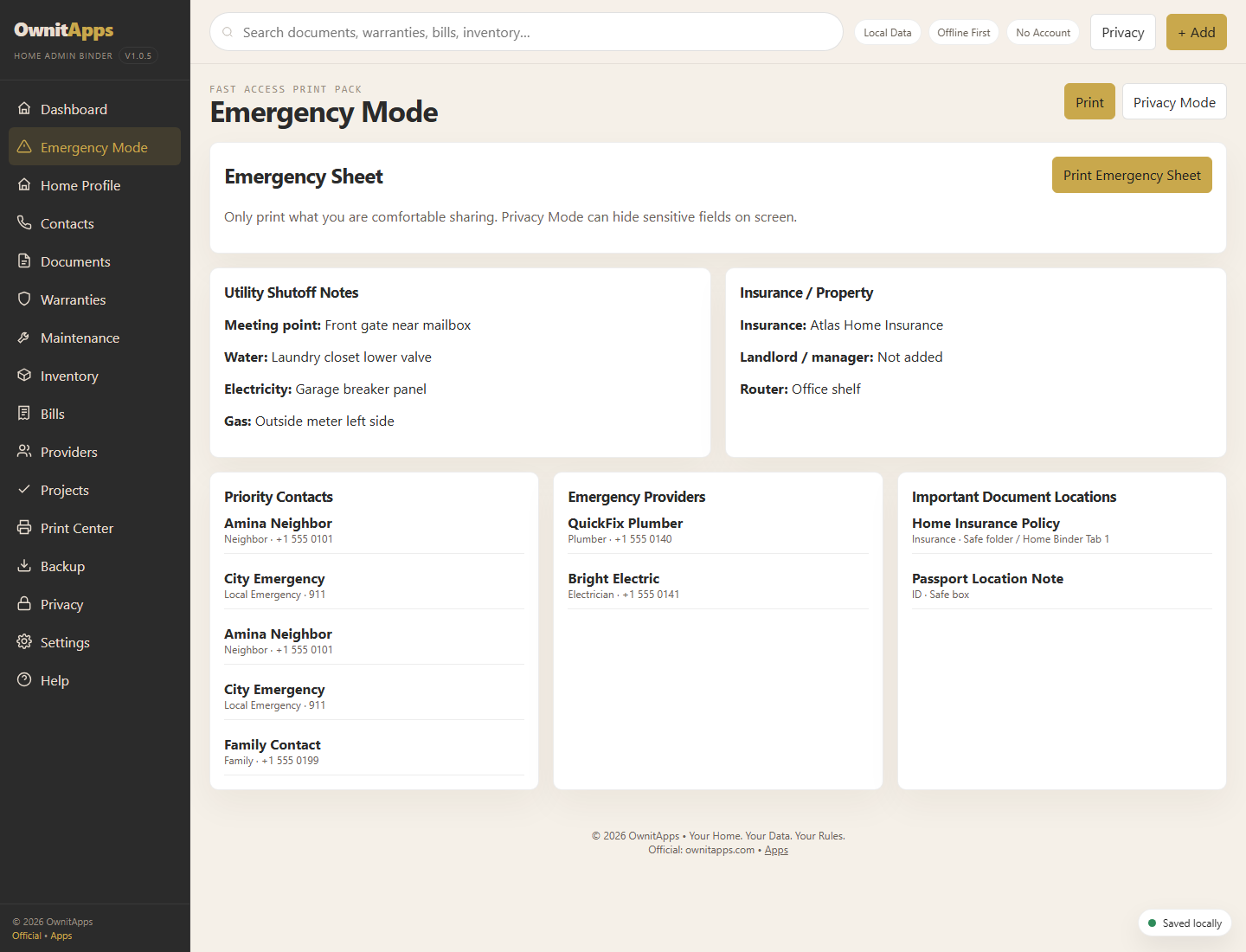Open Print Center page
Viewport: 1246px width, 952px height.
pos(94,528)
